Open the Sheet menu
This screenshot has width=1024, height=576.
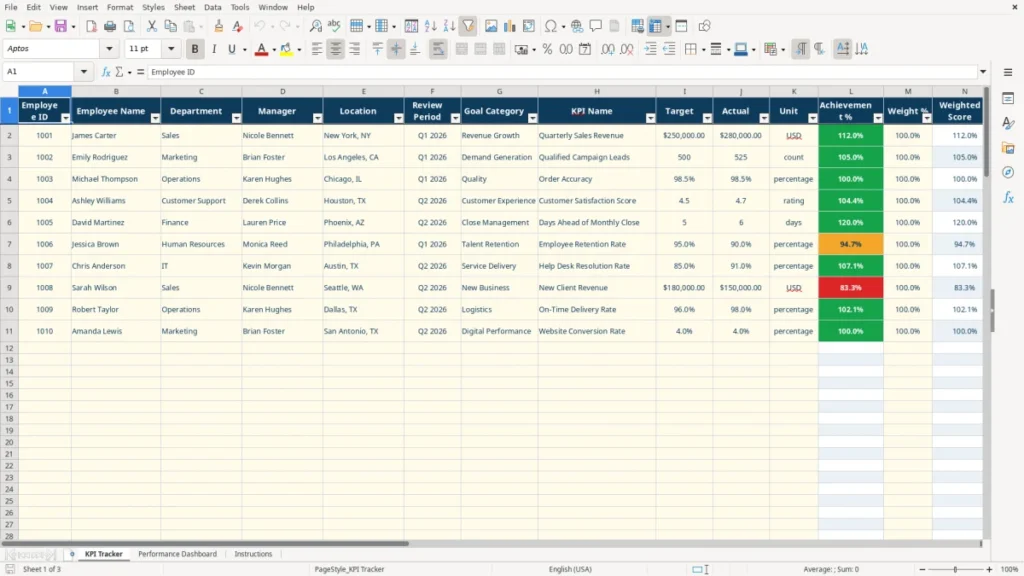pos(184,7)
